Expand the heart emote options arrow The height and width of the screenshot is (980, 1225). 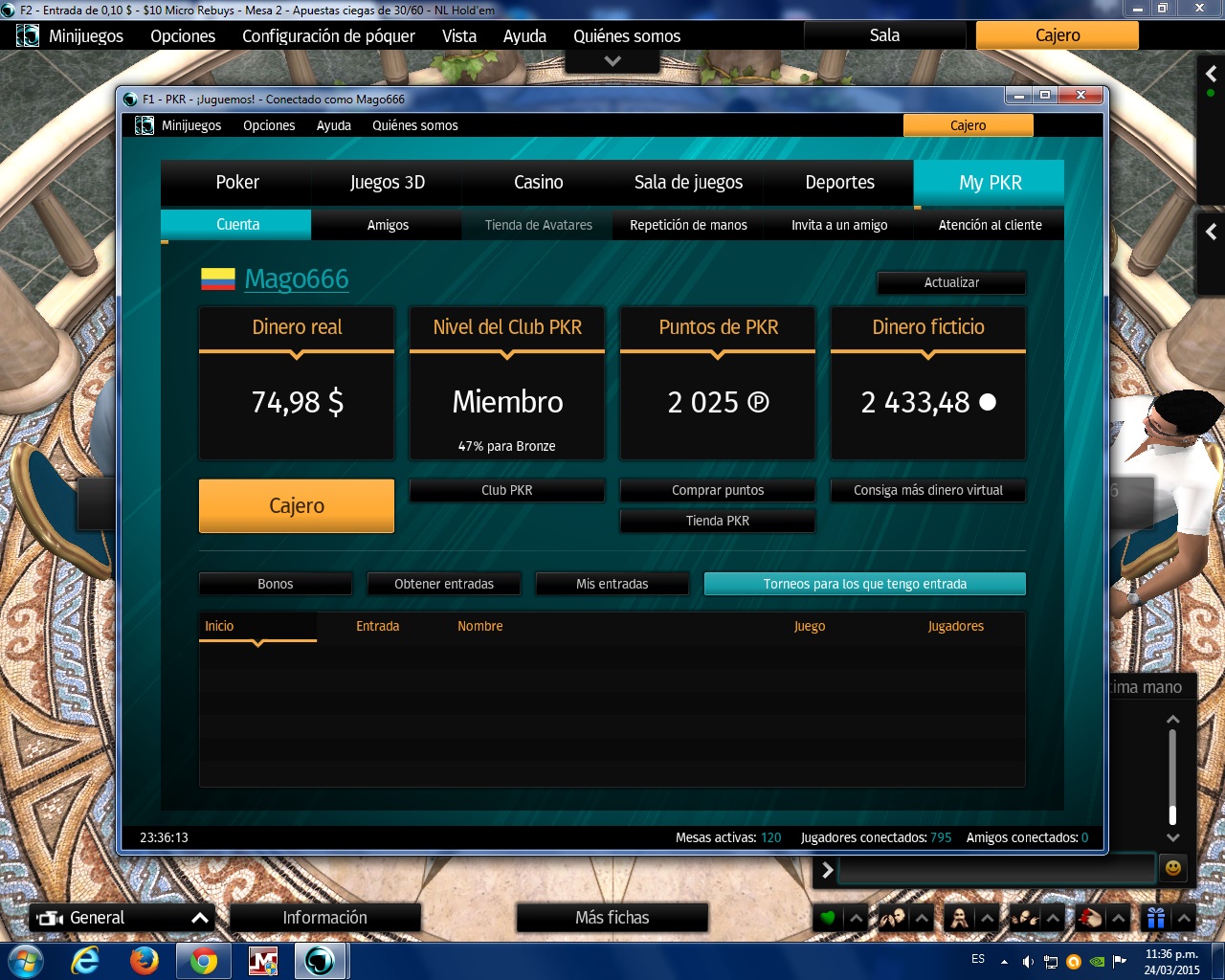(857, 918)
